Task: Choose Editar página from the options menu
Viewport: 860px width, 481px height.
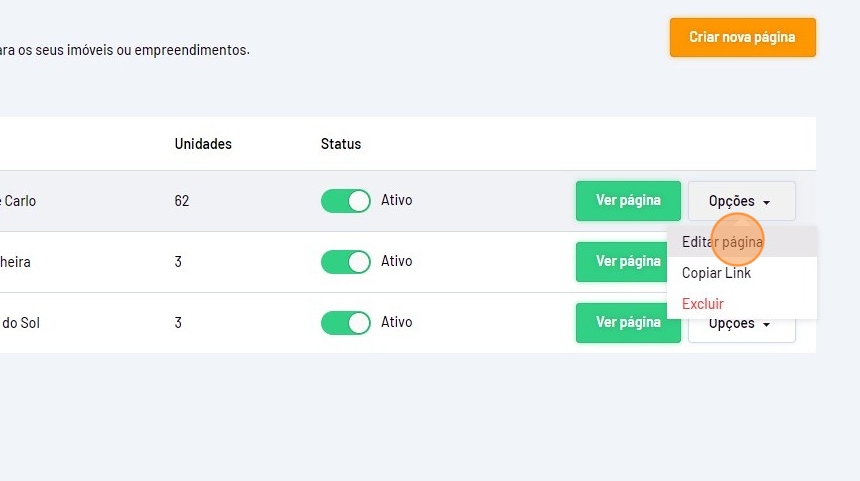Action: (x=722, y=242)
